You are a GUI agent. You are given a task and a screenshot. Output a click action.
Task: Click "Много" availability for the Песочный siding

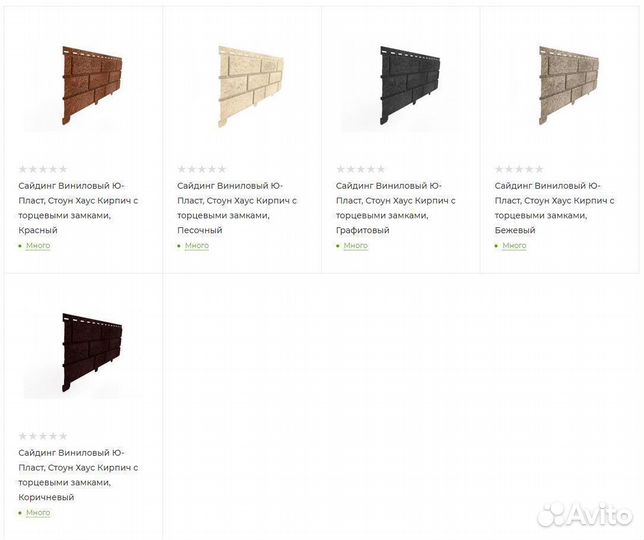[197, 246]
